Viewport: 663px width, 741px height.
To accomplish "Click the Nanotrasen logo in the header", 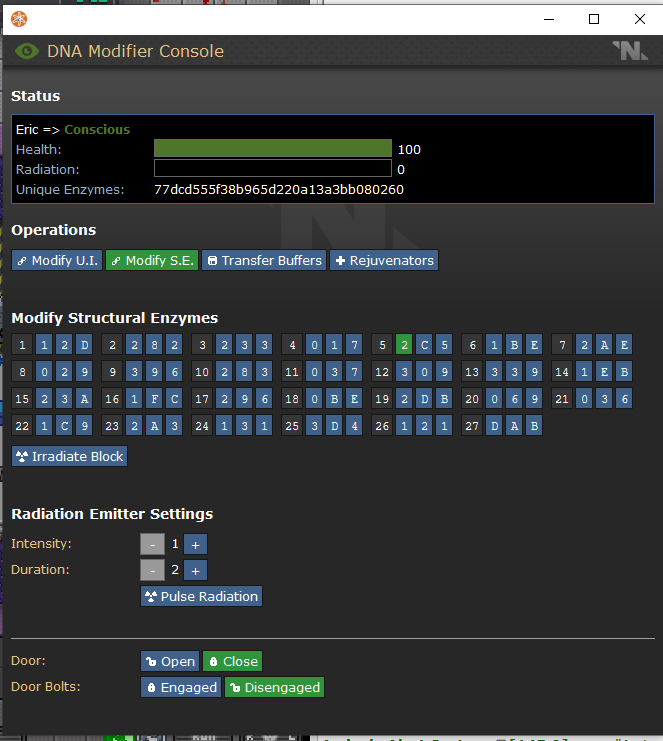I will click(630, 51).
